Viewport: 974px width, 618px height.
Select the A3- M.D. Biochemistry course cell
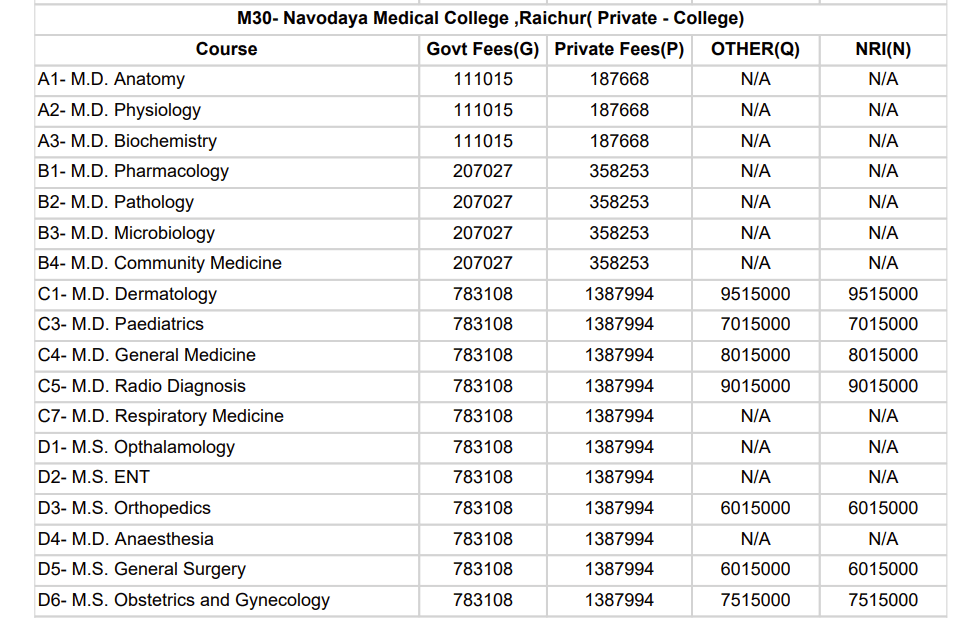tap(127, 141)
